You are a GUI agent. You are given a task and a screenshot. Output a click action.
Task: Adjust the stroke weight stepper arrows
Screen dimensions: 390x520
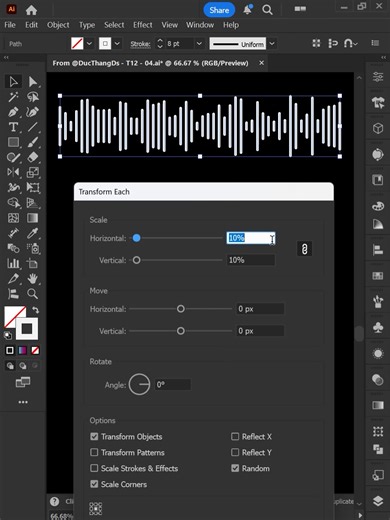160,43
